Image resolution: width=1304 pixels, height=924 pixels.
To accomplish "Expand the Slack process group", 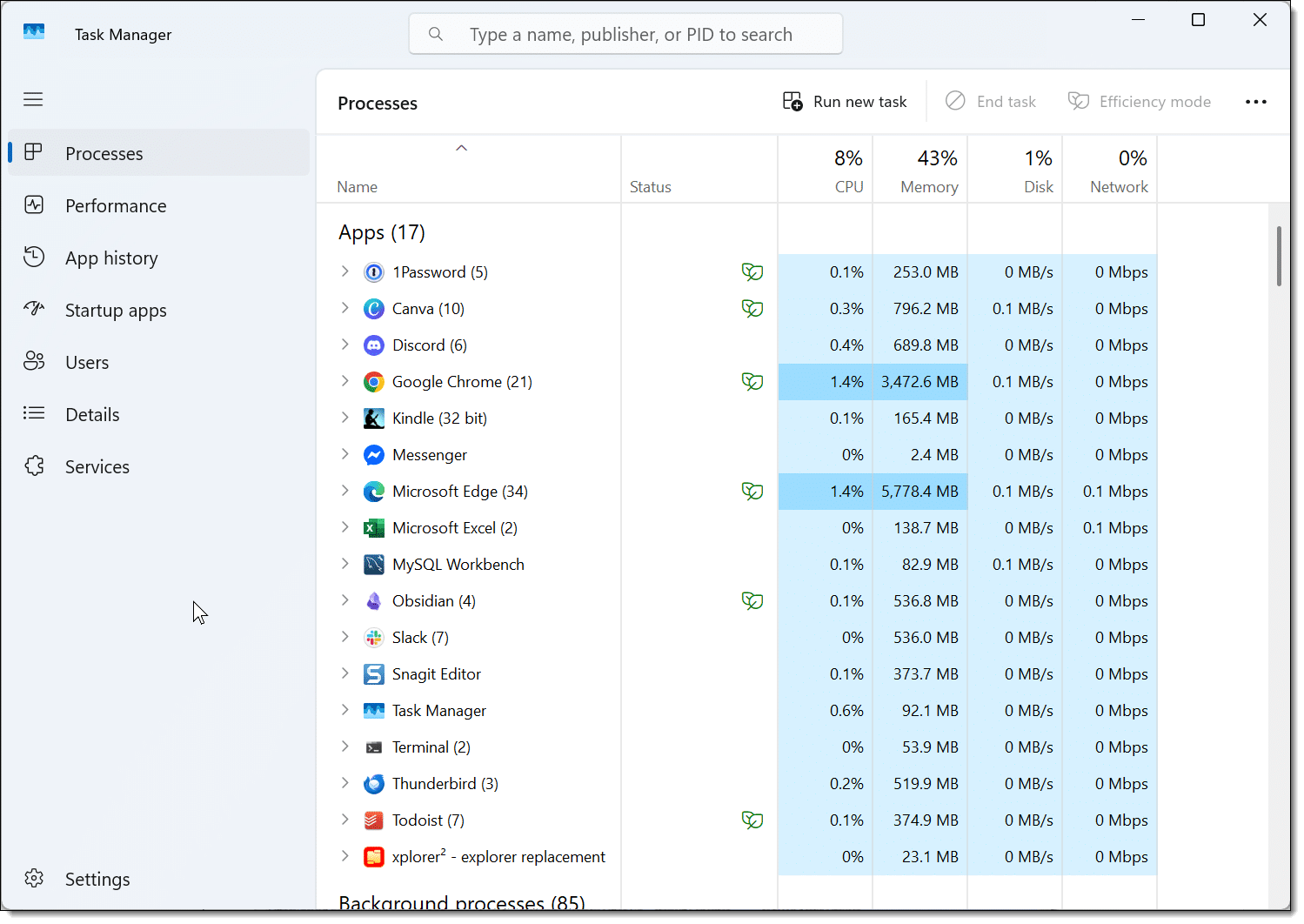I will coord(345,637).
